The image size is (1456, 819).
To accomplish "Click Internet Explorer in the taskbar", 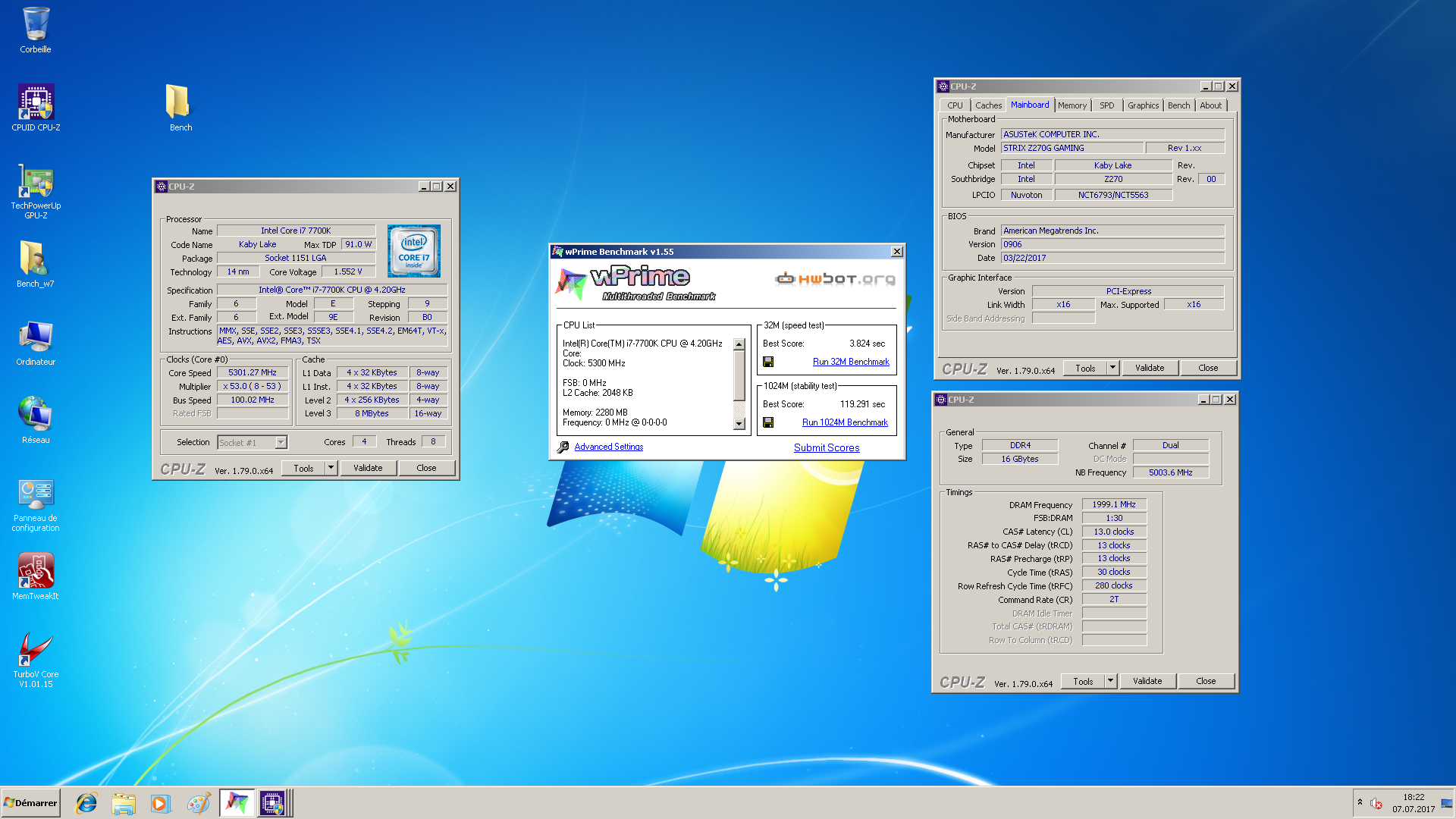I will tap(86, 803).
